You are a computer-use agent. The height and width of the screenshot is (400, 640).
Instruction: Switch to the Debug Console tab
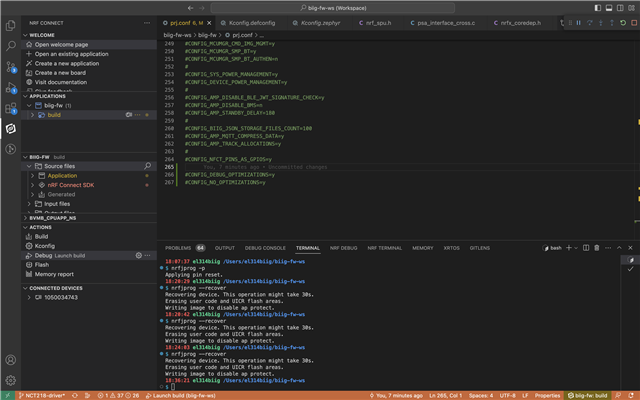265,248
